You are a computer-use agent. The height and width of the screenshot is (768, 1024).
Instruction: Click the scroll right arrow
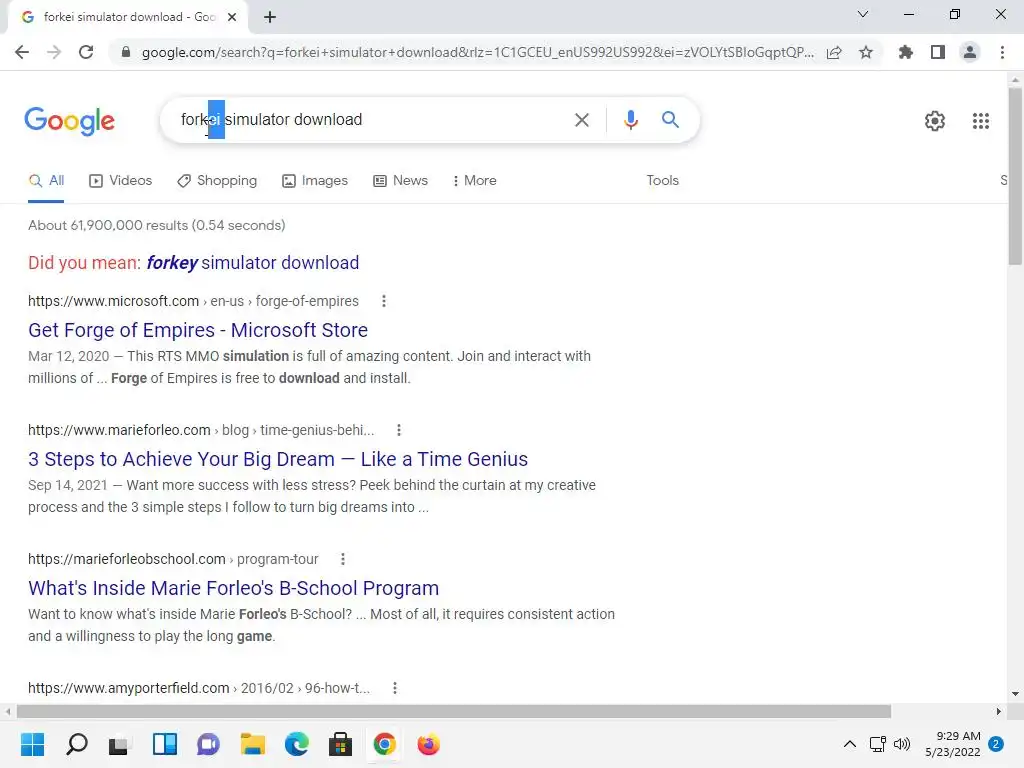click(999, 711)
